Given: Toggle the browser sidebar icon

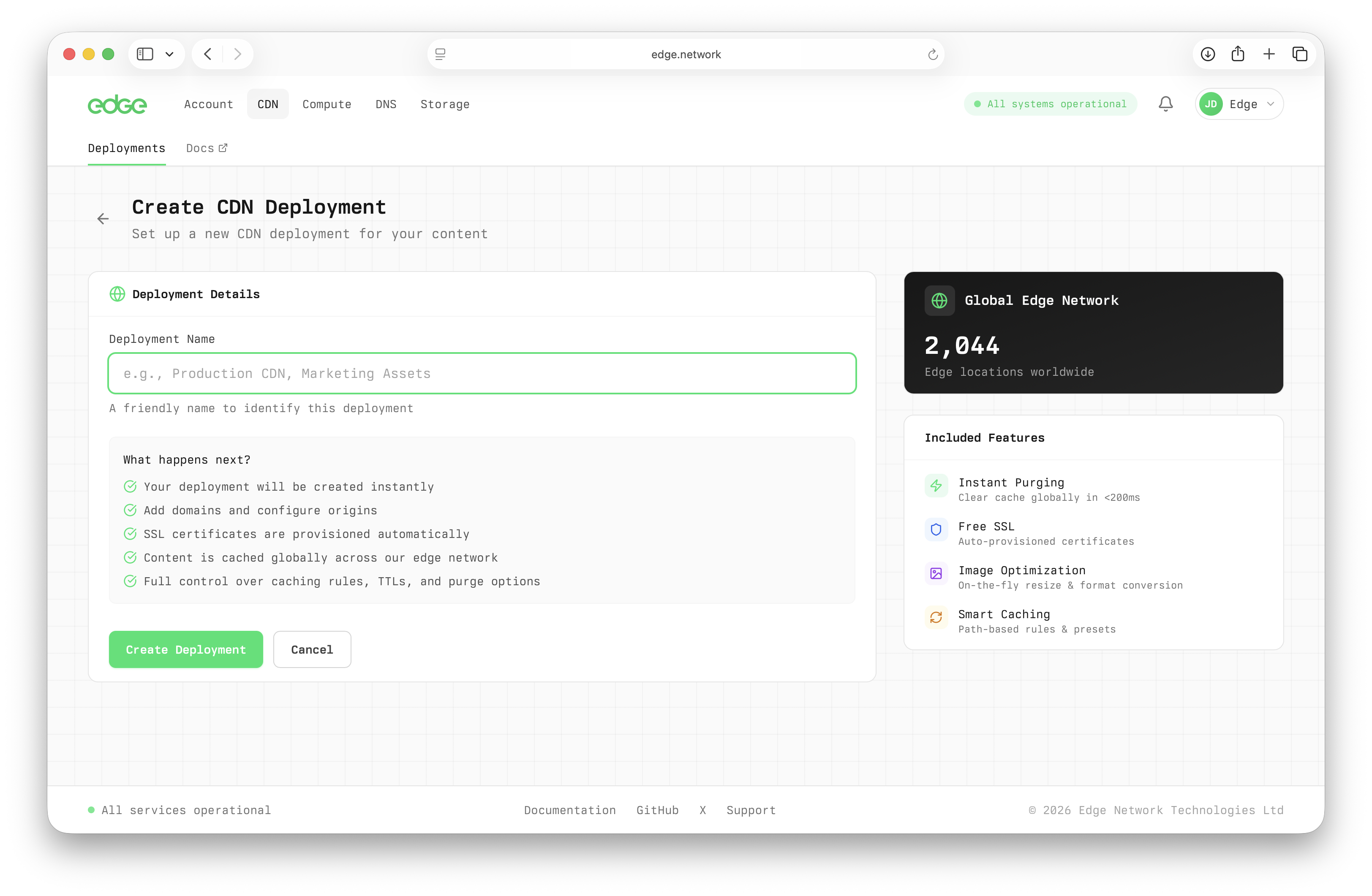Looking at the screenshot, I should click(145, 54).
